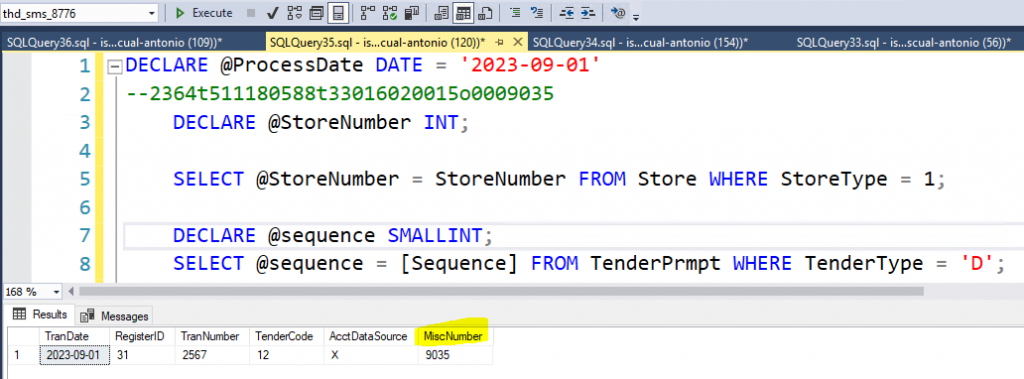Click the TenderCode column header

click(286, 337)
